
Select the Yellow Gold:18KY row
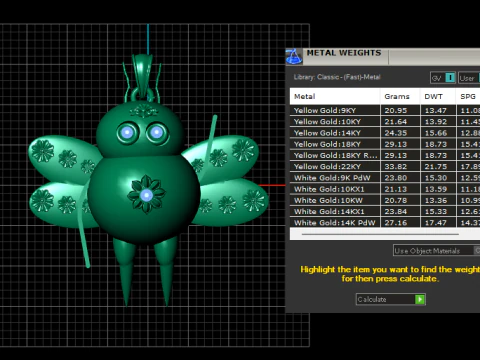point(385,144)
